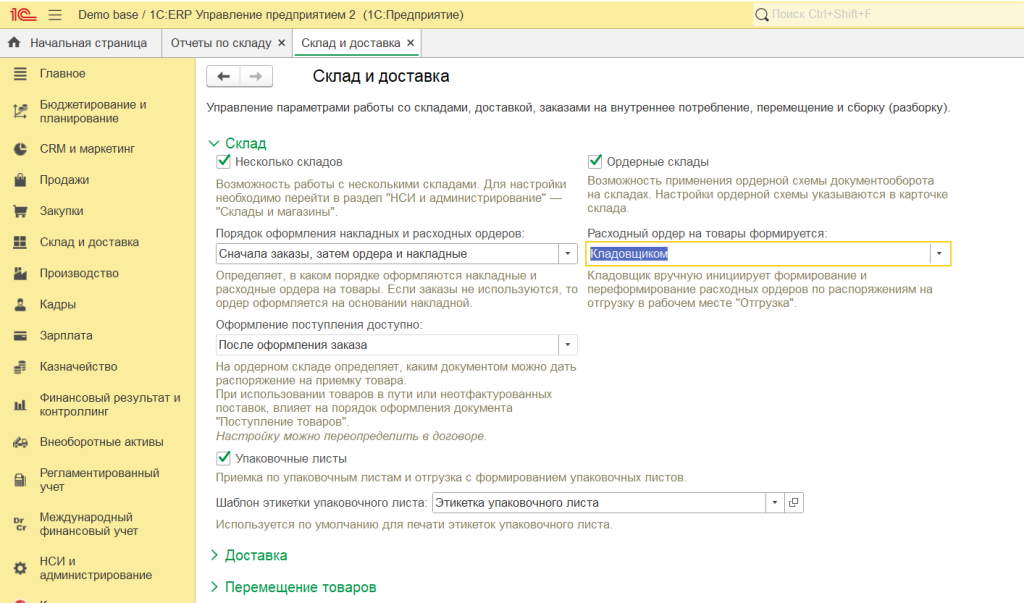Screen dimensions: 1024x603
Task: Open Зарплата card icon
Action: tap(20, 336)
